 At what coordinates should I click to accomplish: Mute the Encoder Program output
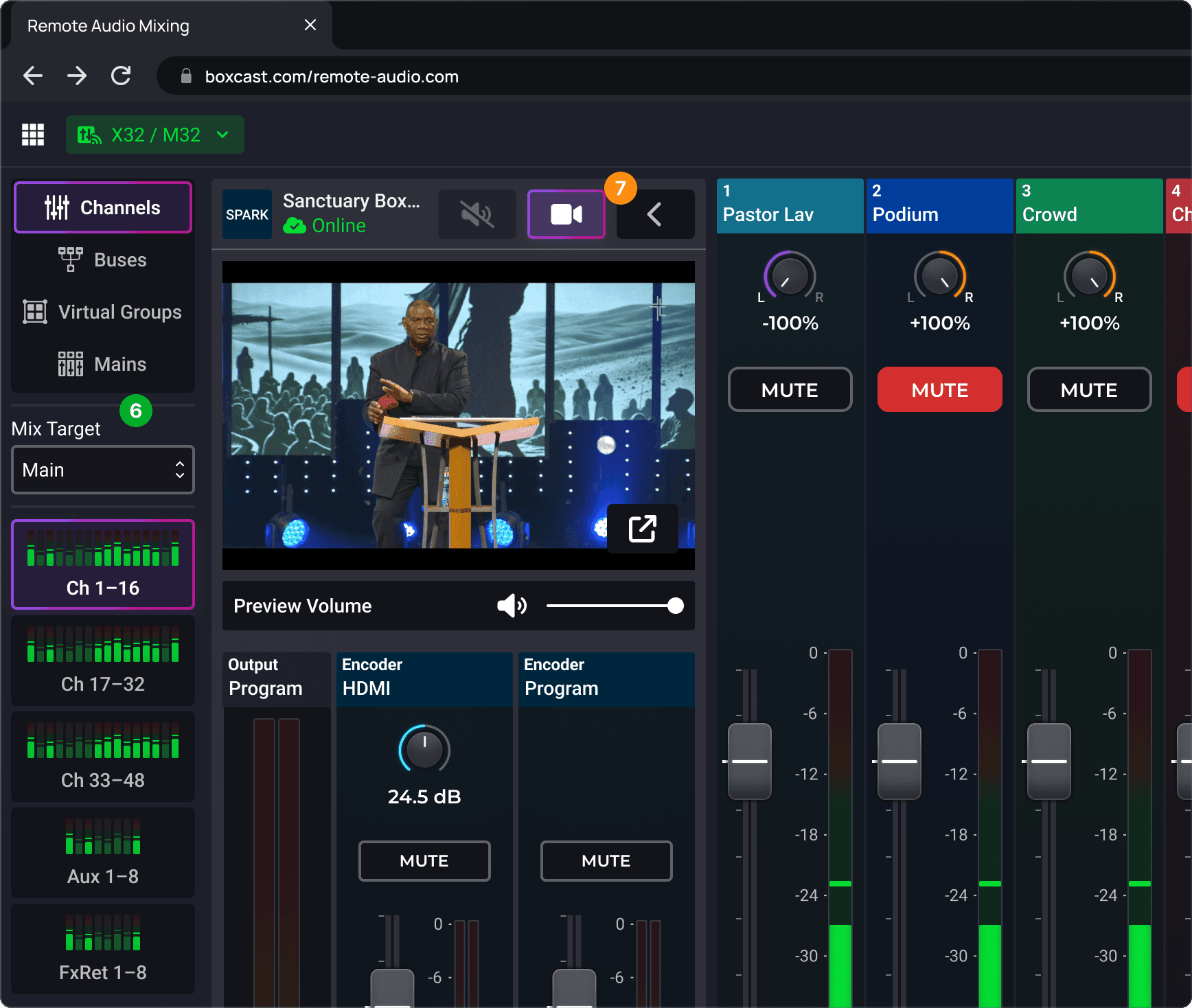coord(606,861)
